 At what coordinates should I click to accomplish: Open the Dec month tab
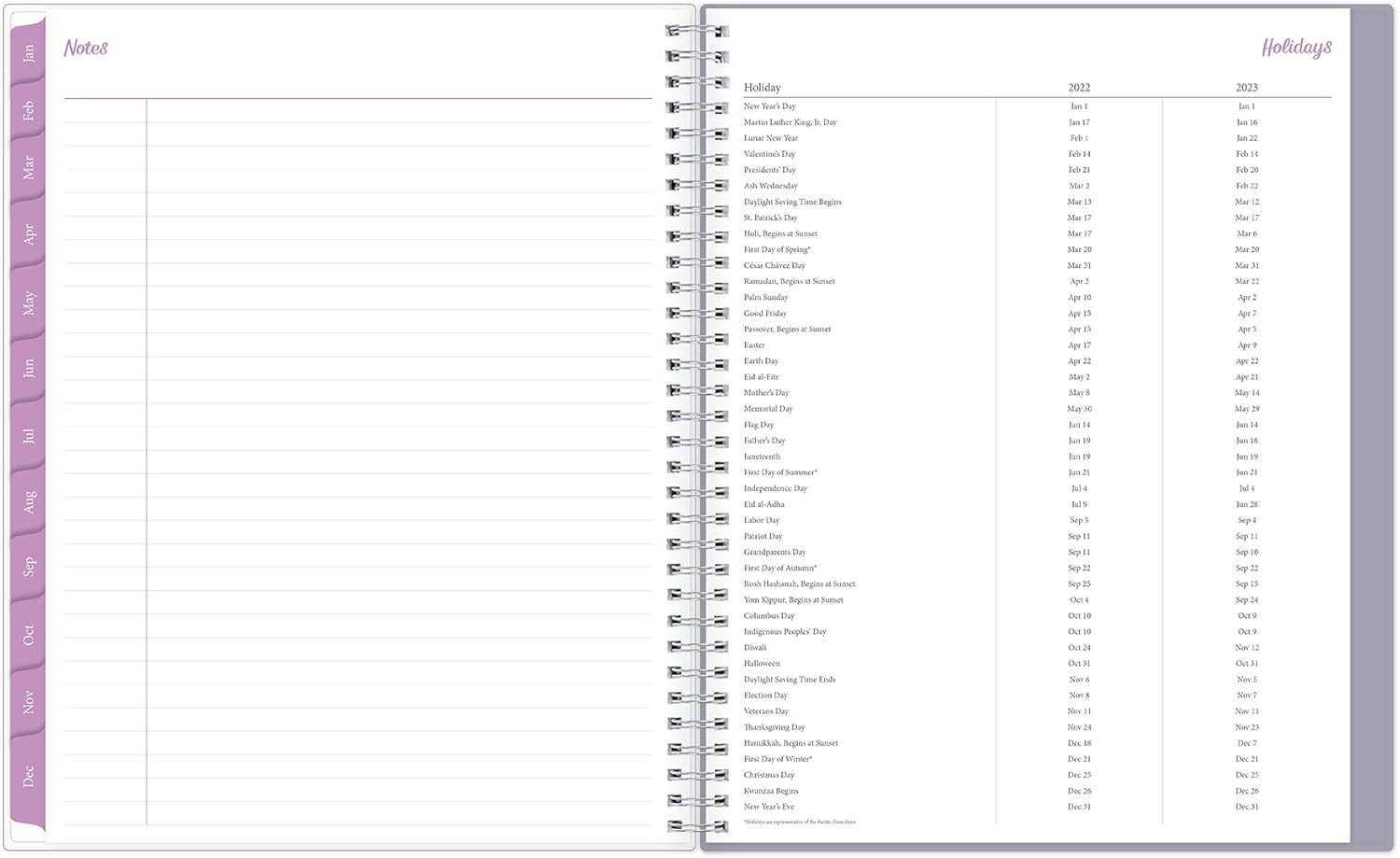point(28,776)
